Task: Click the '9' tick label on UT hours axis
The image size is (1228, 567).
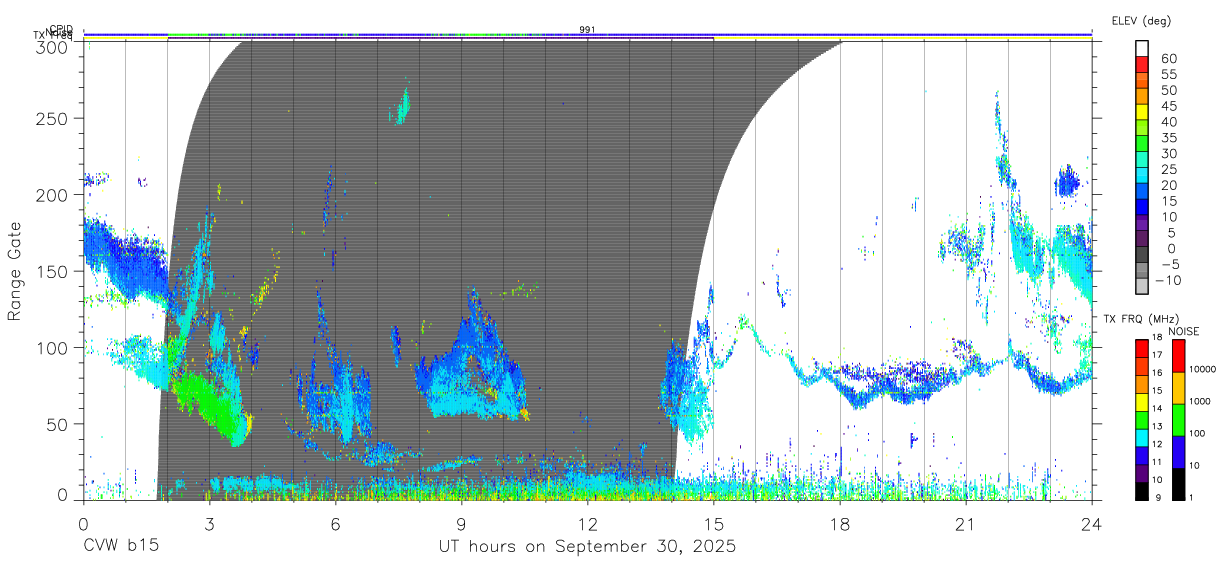Action: coord(461,523)
